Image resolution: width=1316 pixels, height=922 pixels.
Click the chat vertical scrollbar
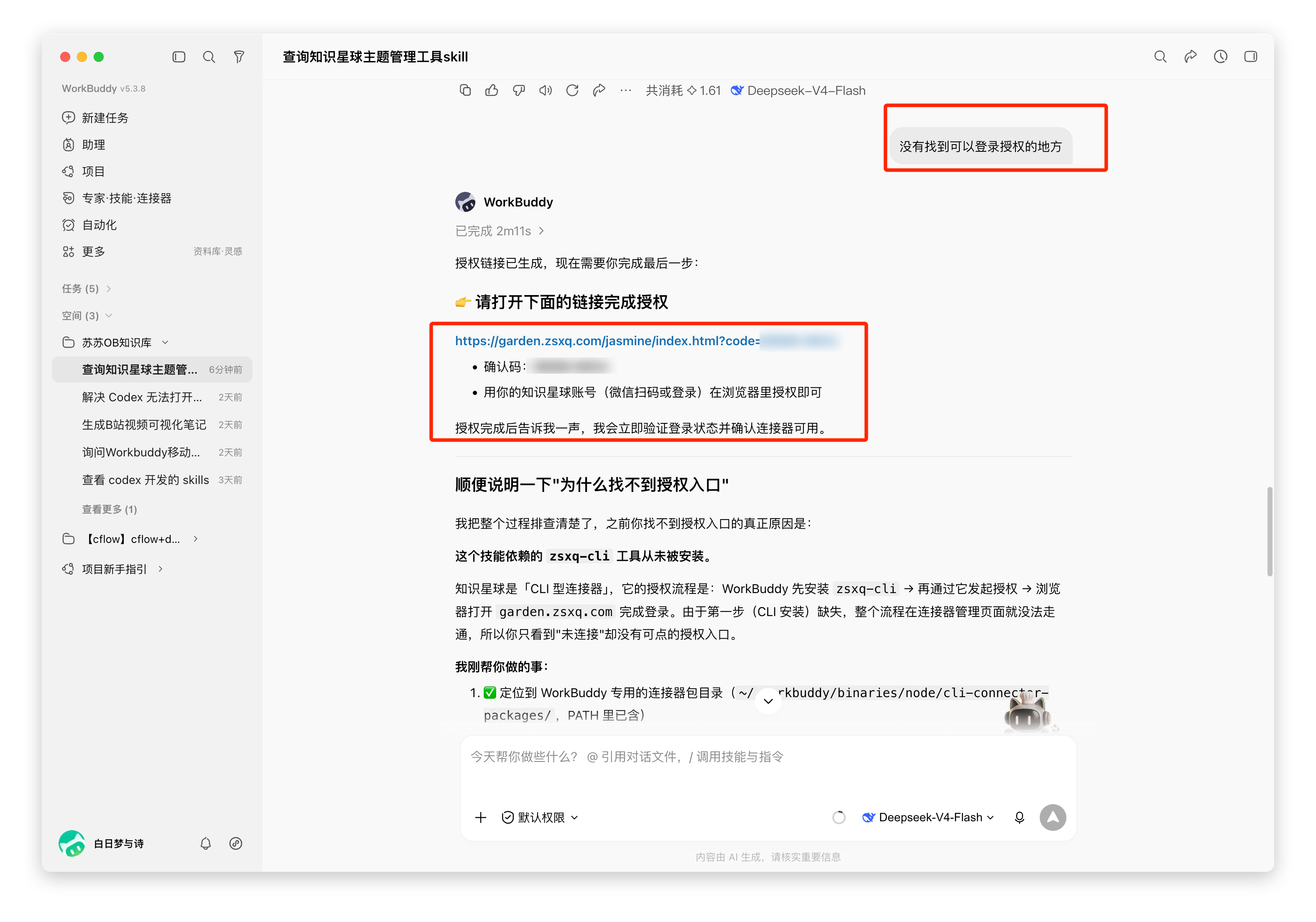[x=1270, y=531]
